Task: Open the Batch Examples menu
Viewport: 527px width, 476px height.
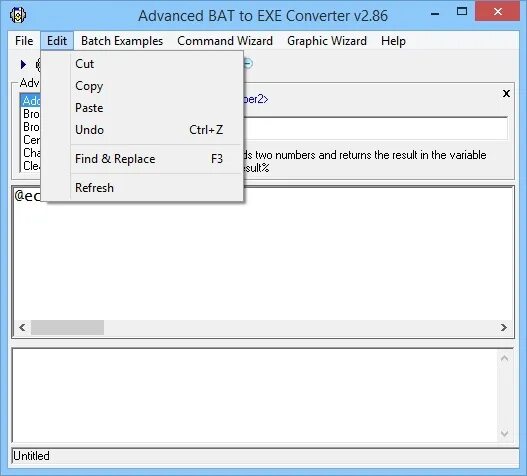Action: point(122,41)
